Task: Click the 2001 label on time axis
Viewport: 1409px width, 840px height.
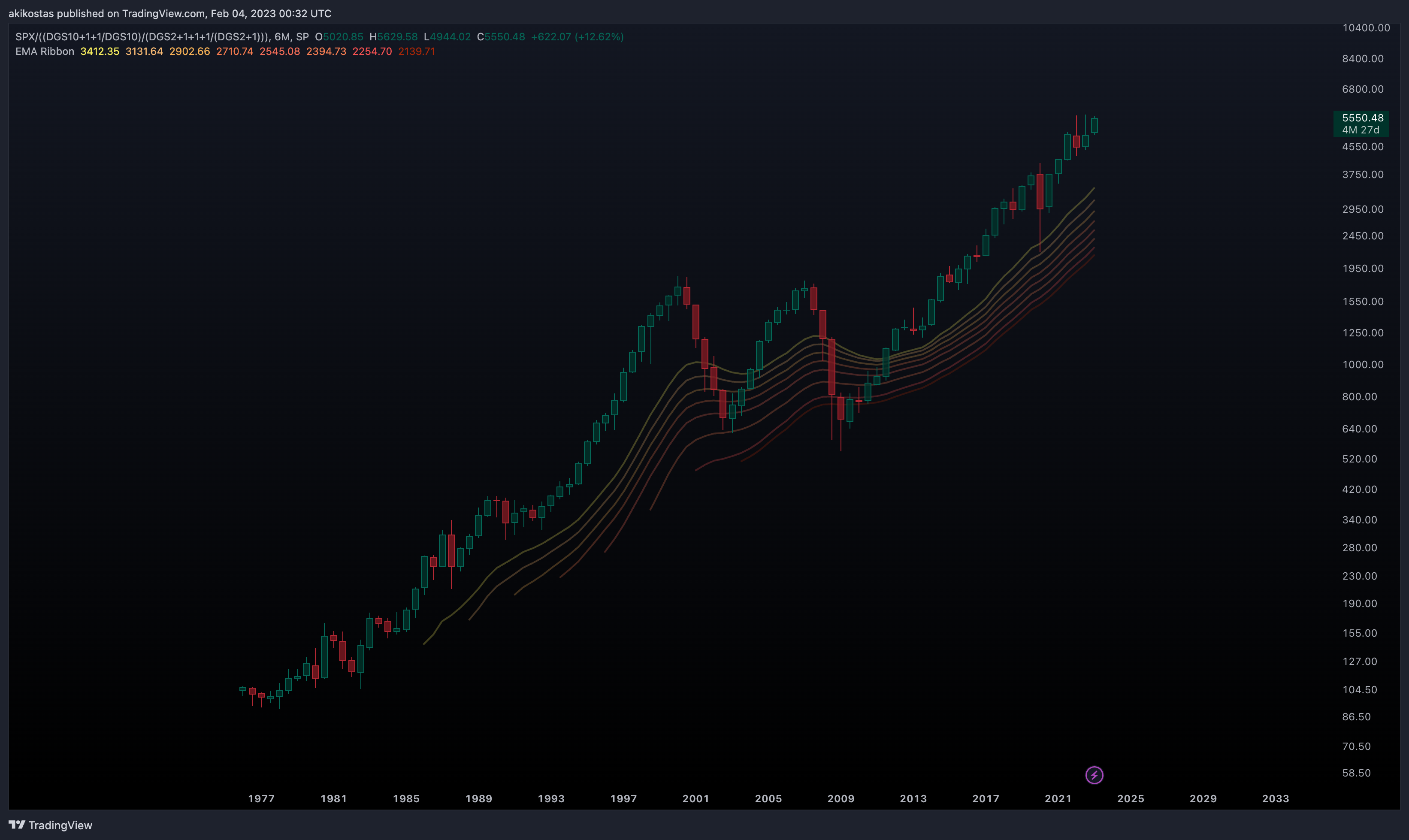Action: 696,799
